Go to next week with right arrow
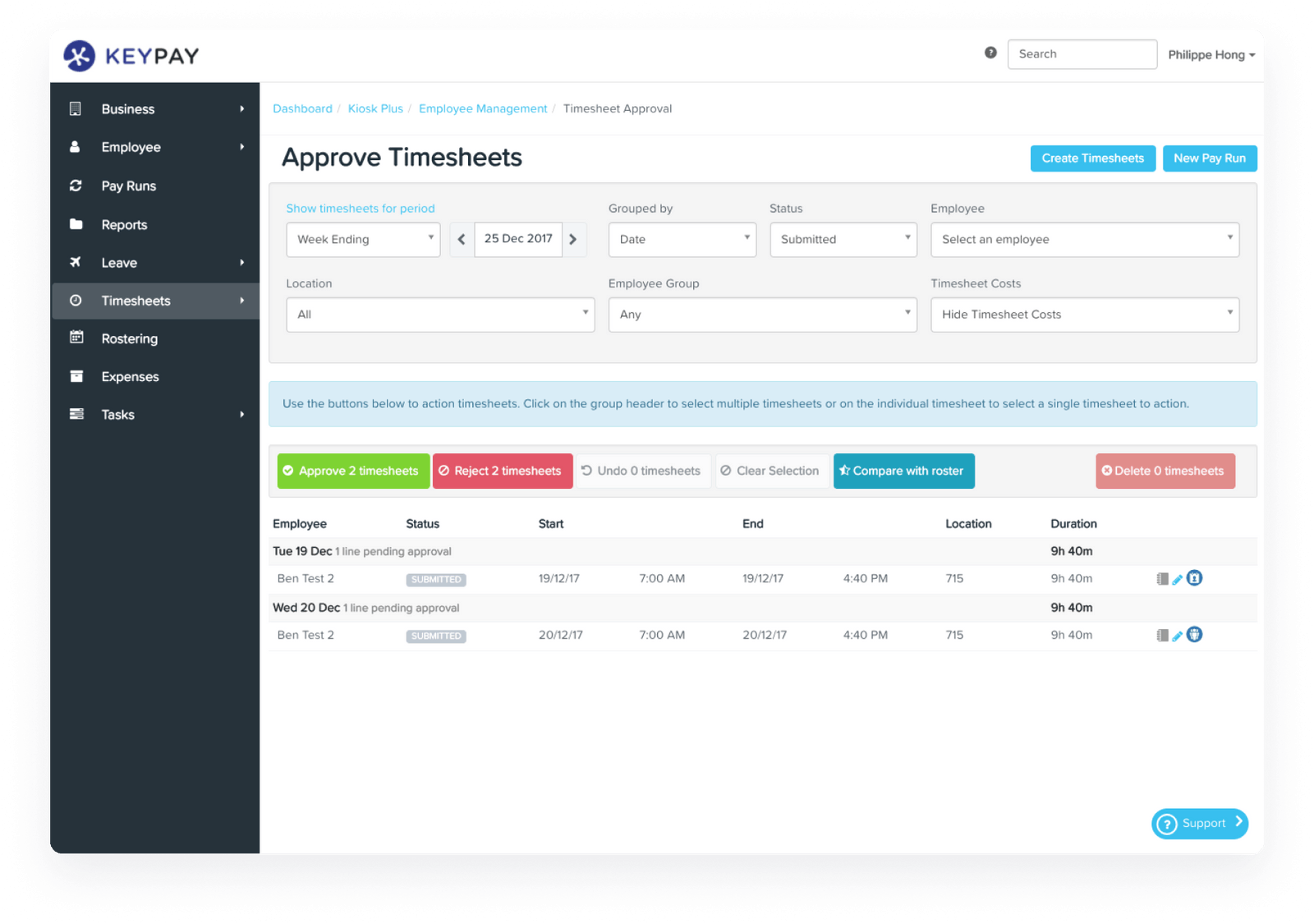1314x924 pixels. coord(573,239)
